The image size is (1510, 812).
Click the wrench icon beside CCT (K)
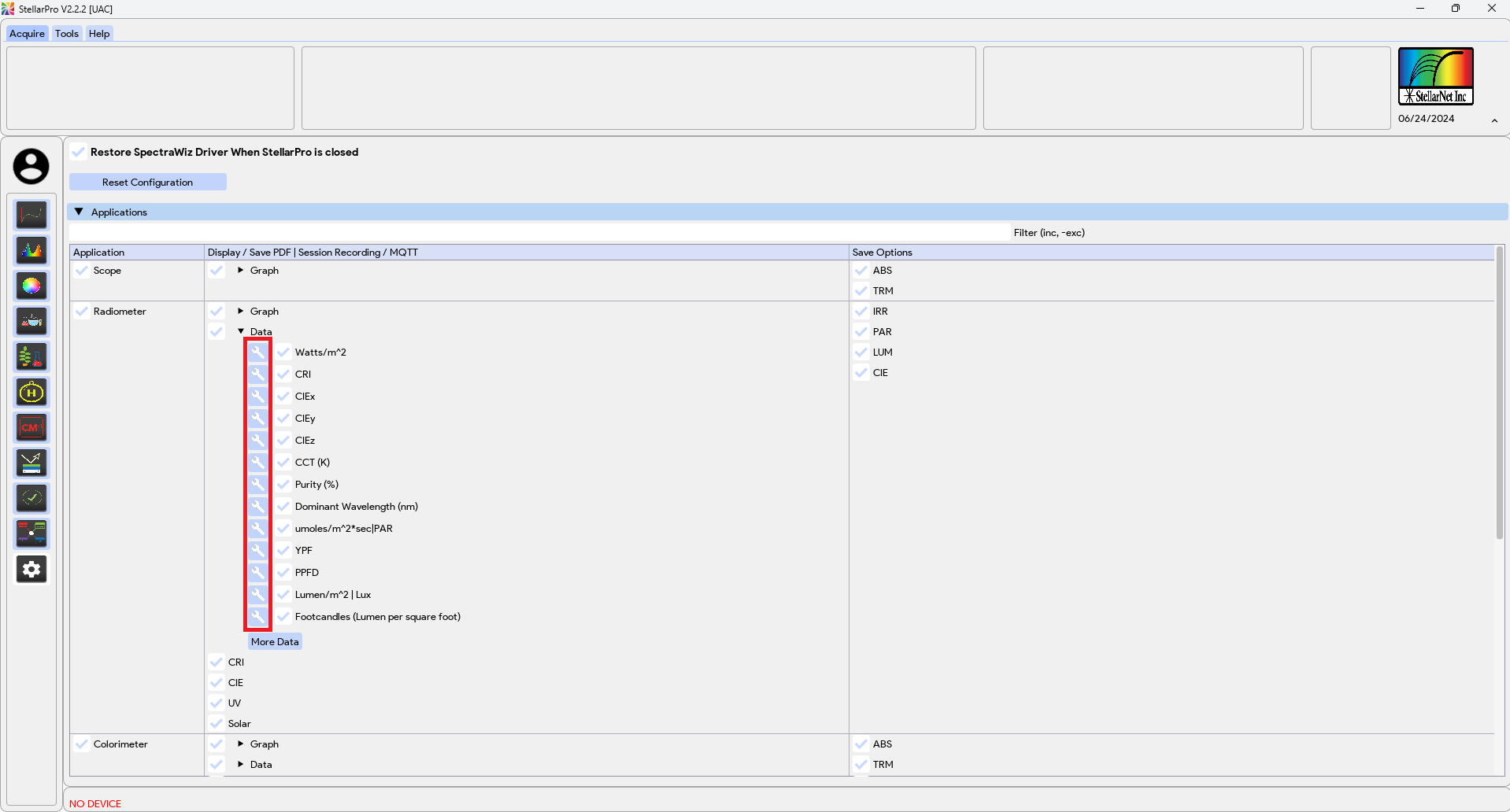(x=257, y=463)
